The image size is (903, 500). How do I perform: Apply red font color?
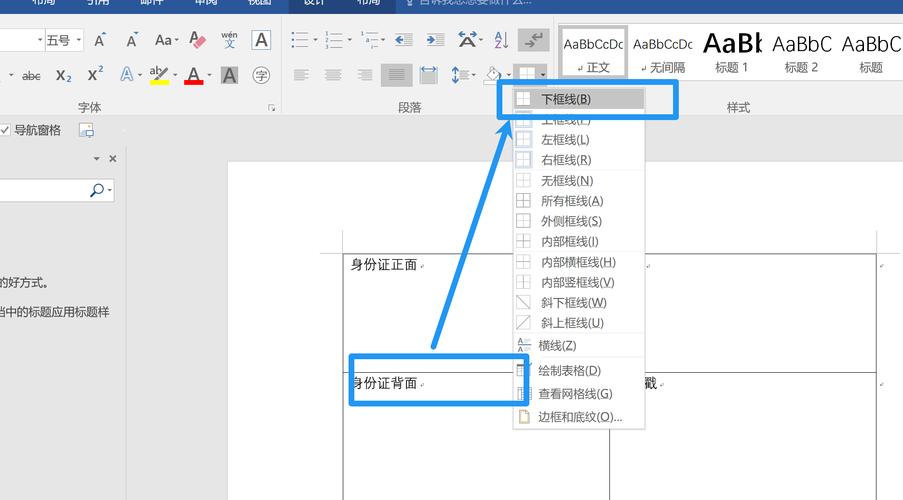point(194,75)
